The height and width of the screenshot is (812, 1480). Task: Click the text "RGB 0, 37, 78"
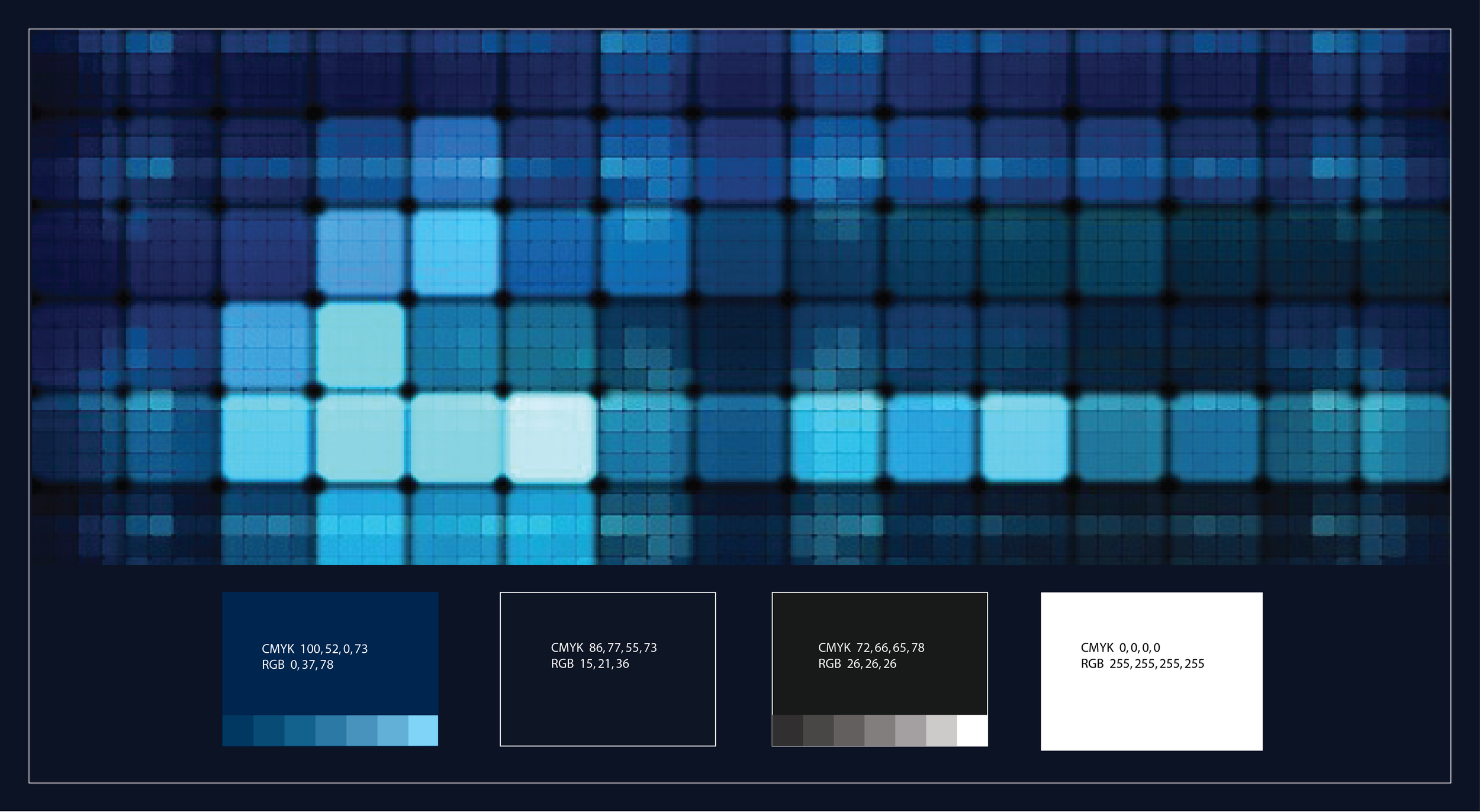(x=298, y=665)
